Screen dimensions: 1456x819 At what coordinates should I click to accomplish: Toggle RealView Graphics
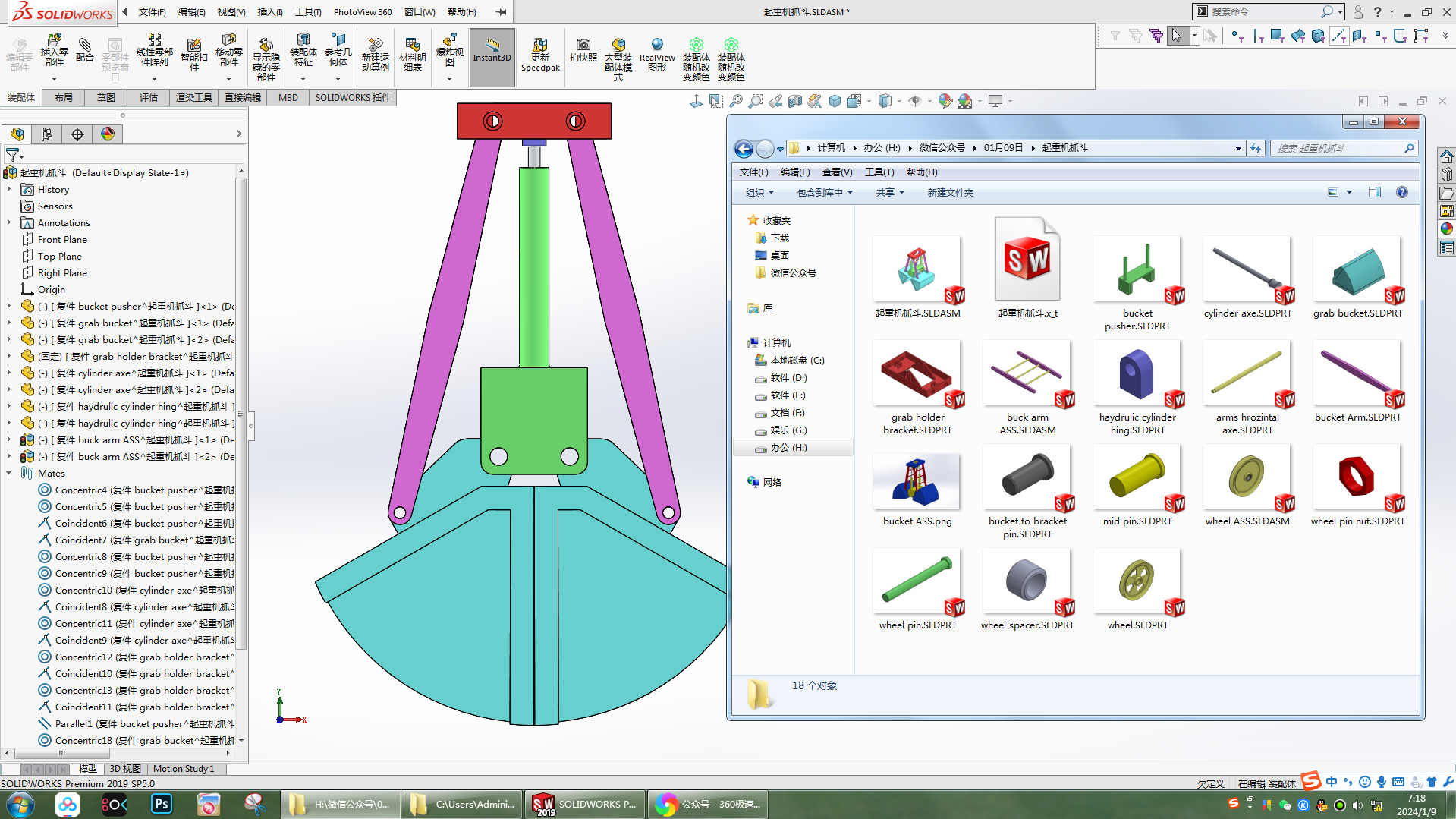[x=657, y=55]
